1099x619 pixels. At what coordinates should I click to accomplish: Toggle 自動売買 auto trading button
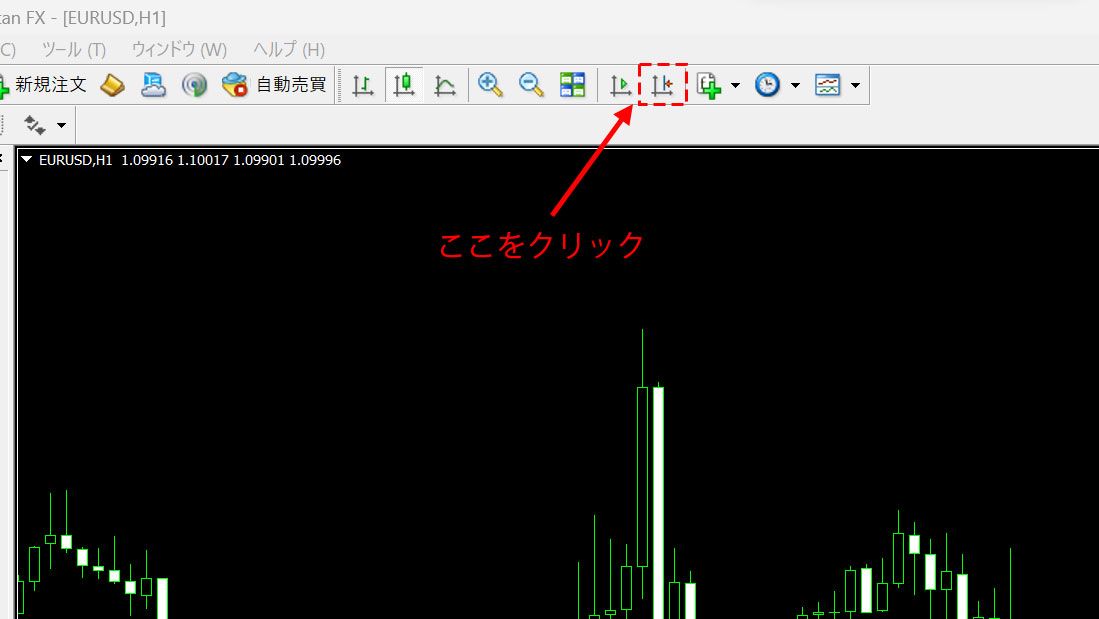click(275, 85)
